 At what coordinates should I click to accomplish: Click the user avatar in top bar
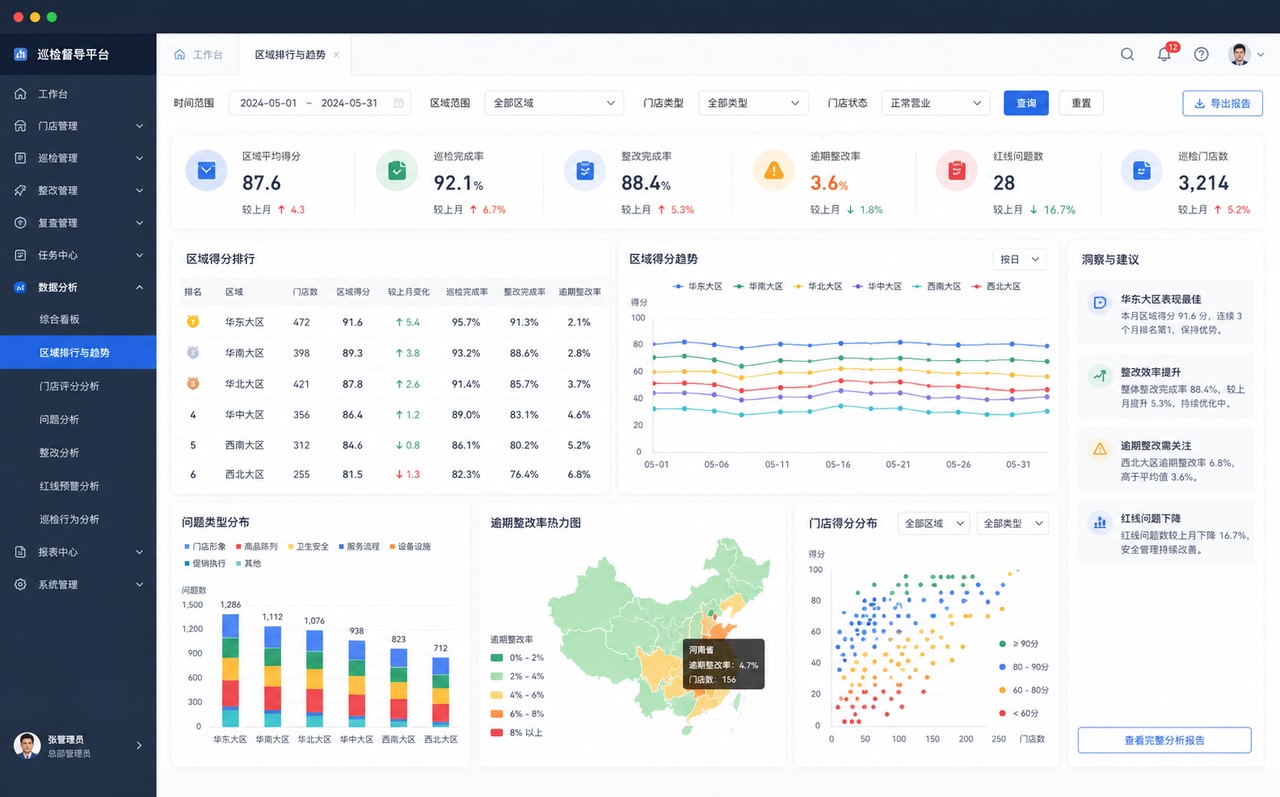[x=1240, y=55]
